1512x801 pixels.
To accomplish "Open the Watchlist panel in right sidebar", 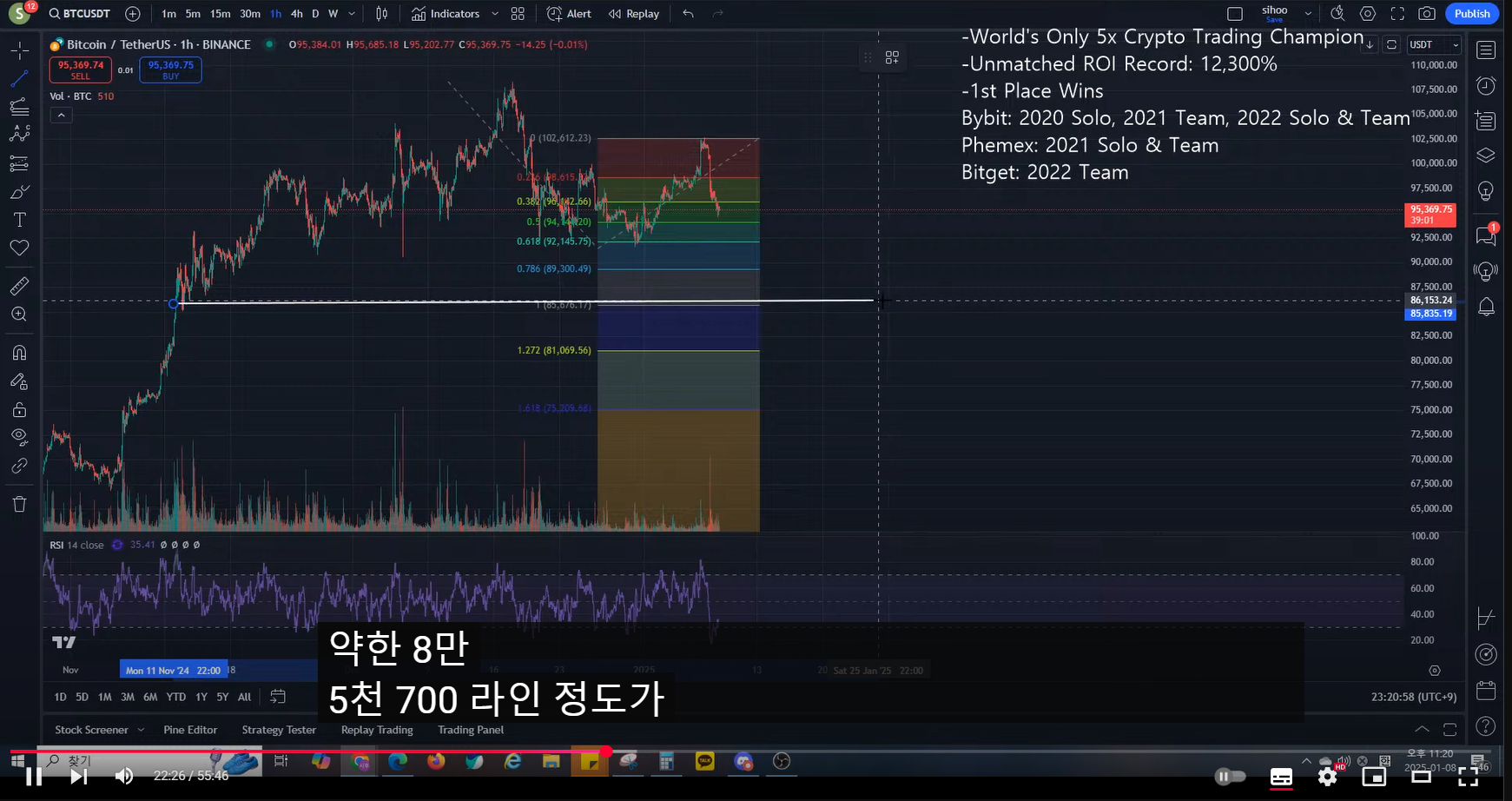I will pos(1486,50).
